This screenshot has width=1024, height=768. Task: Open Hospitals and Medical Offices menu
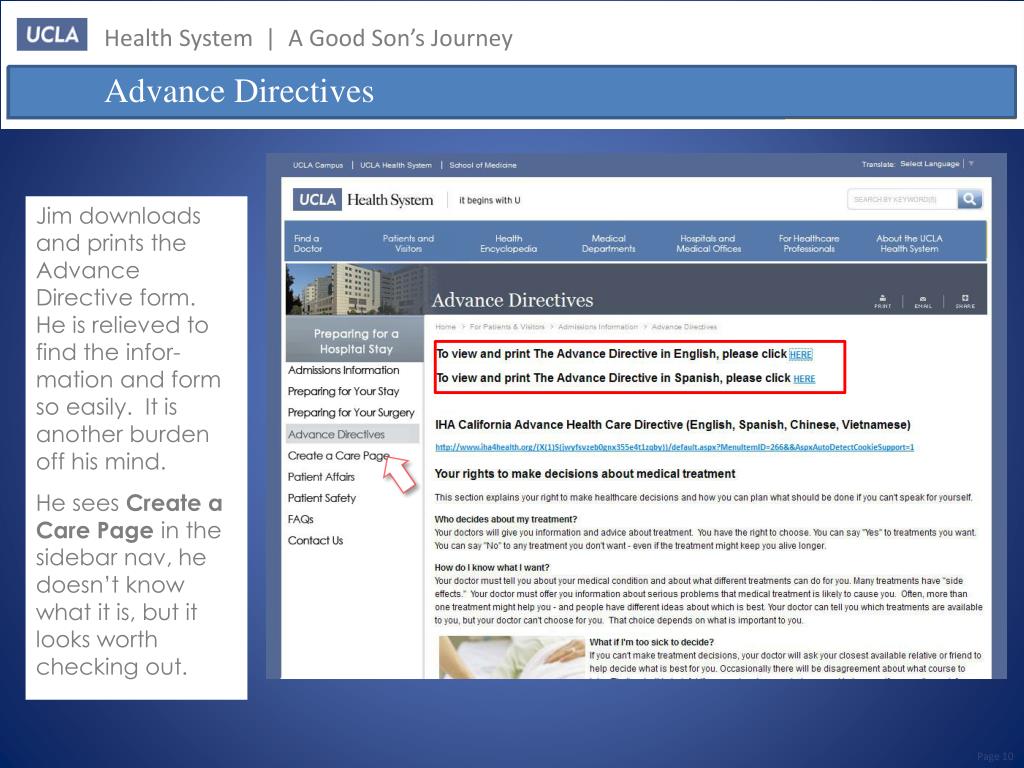709,244
